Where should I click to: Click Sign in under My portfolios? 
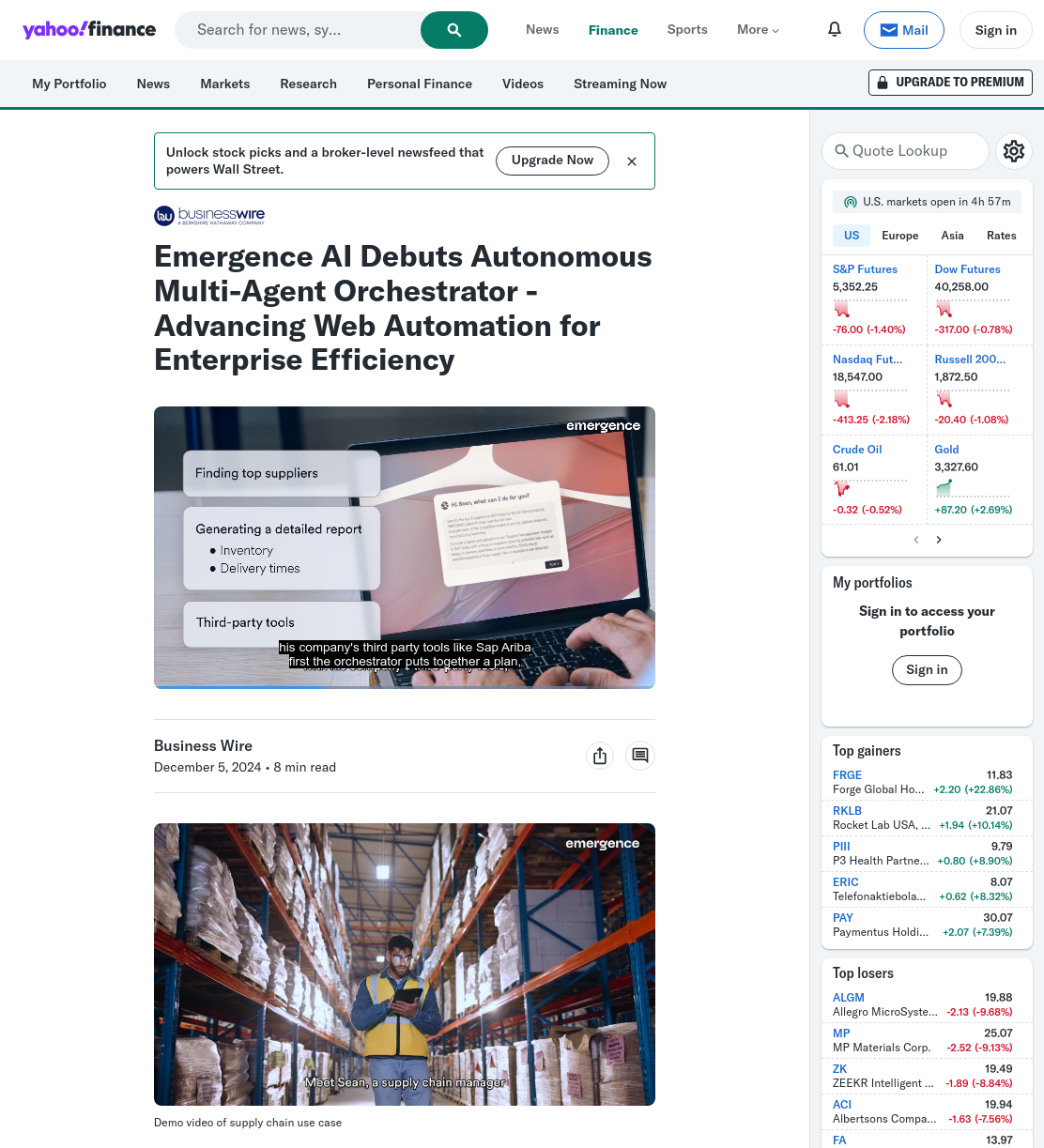[927, 669]
